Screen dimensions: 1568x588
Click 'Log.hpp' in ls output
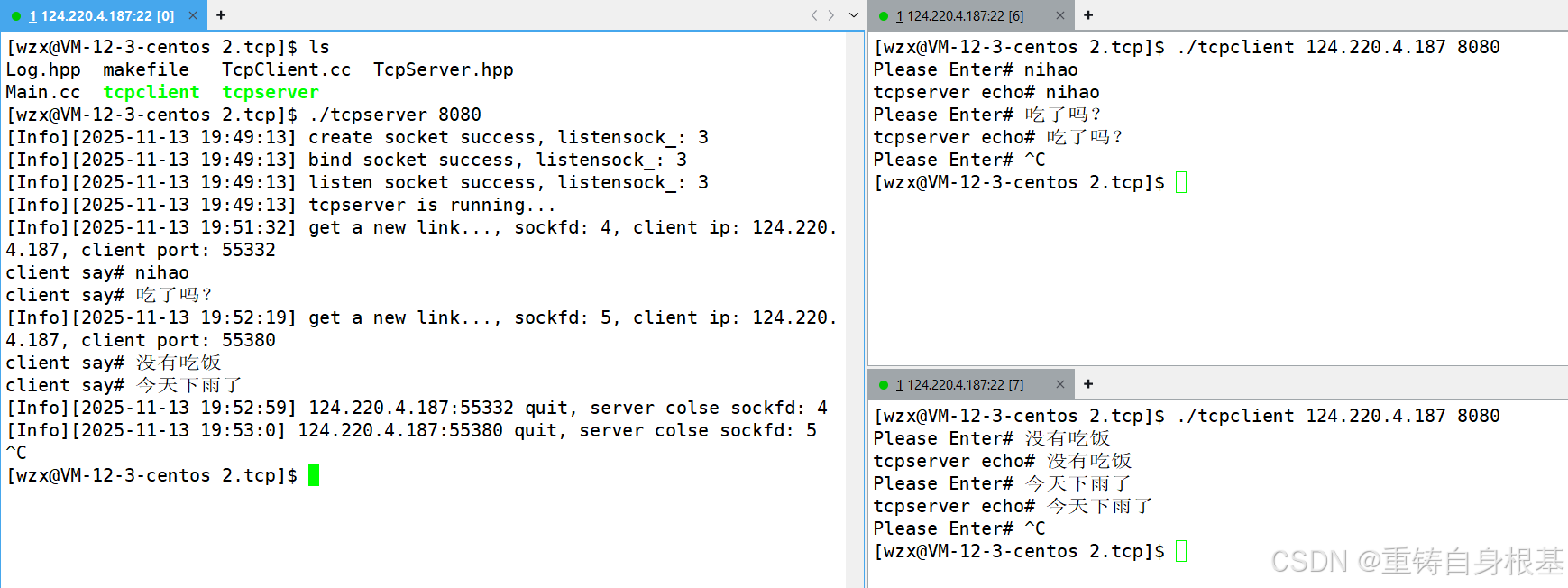click(x=43, y=69)
